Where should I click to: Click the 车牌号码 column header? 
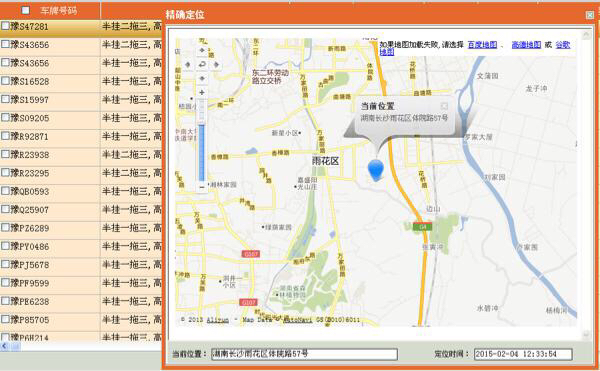(x=59, y=11)
